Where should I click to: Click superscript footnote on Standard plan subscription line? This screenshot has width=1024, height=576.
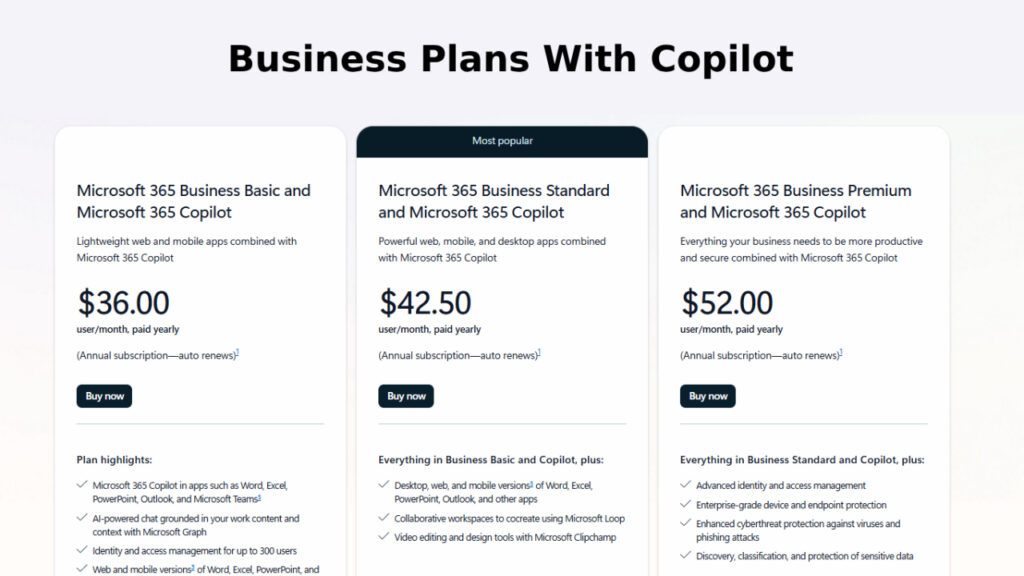(x=540, y=351)
